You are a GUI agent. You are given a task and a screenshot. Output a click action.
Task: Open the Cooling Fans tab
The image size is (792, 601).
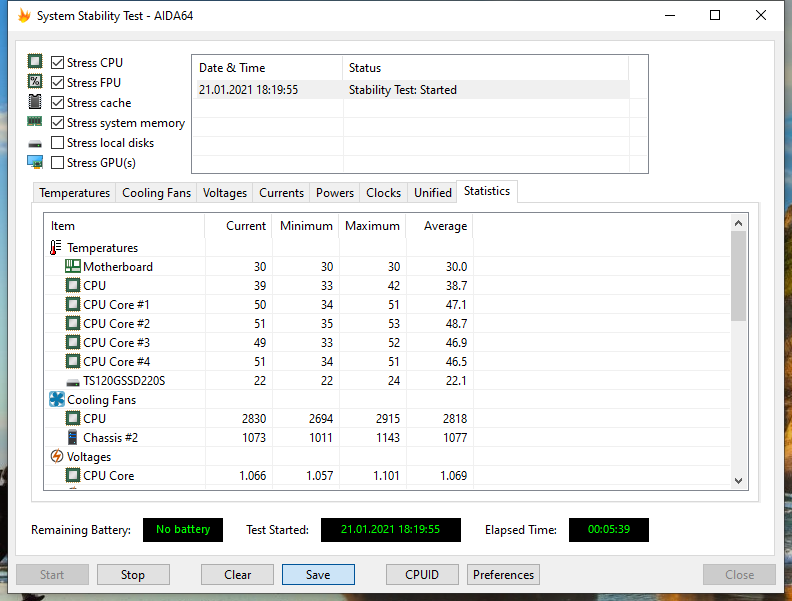click(156, 193)
